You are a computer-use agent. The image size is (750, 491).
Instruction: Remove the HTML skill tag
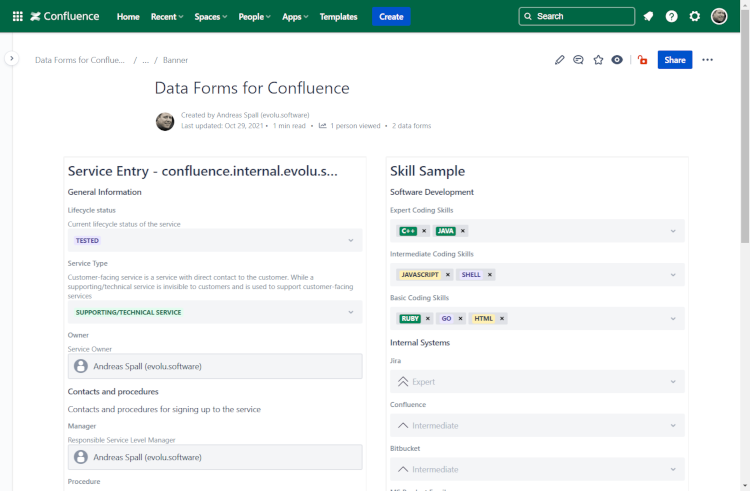(x=502, y=318)
